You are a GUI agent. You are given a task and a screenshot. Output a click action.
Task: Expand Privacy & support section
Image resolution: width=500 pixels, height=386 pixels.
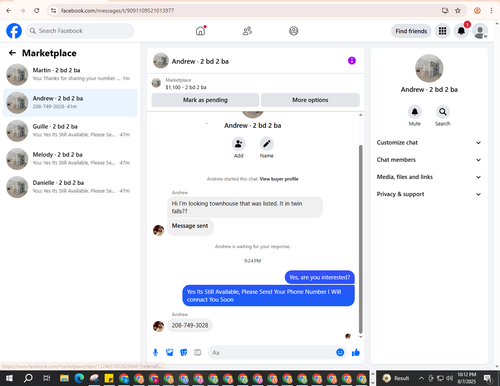[x=429, y=194]
